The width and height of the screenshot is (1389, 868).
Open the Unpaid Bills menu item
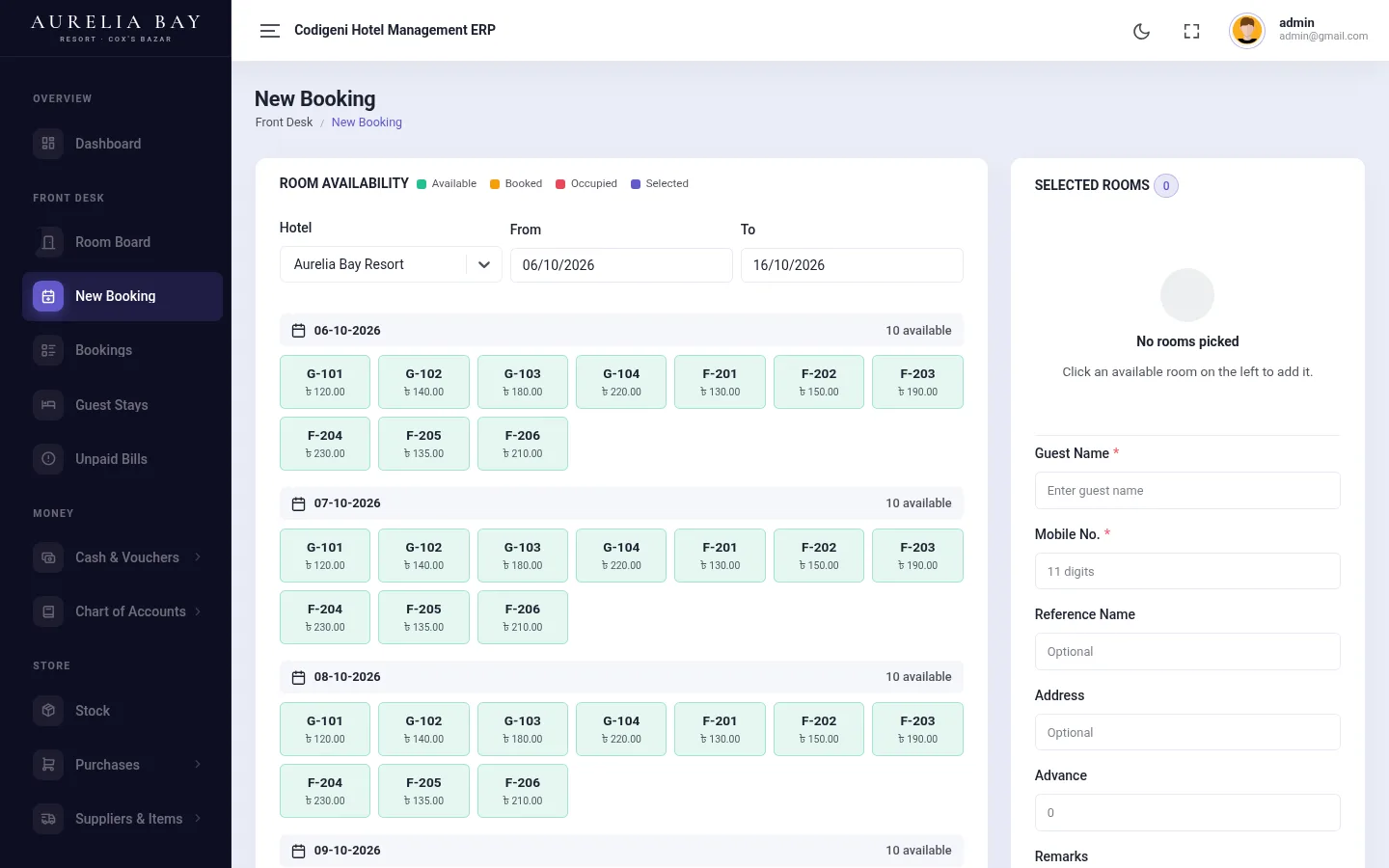(x=123, y=459)
